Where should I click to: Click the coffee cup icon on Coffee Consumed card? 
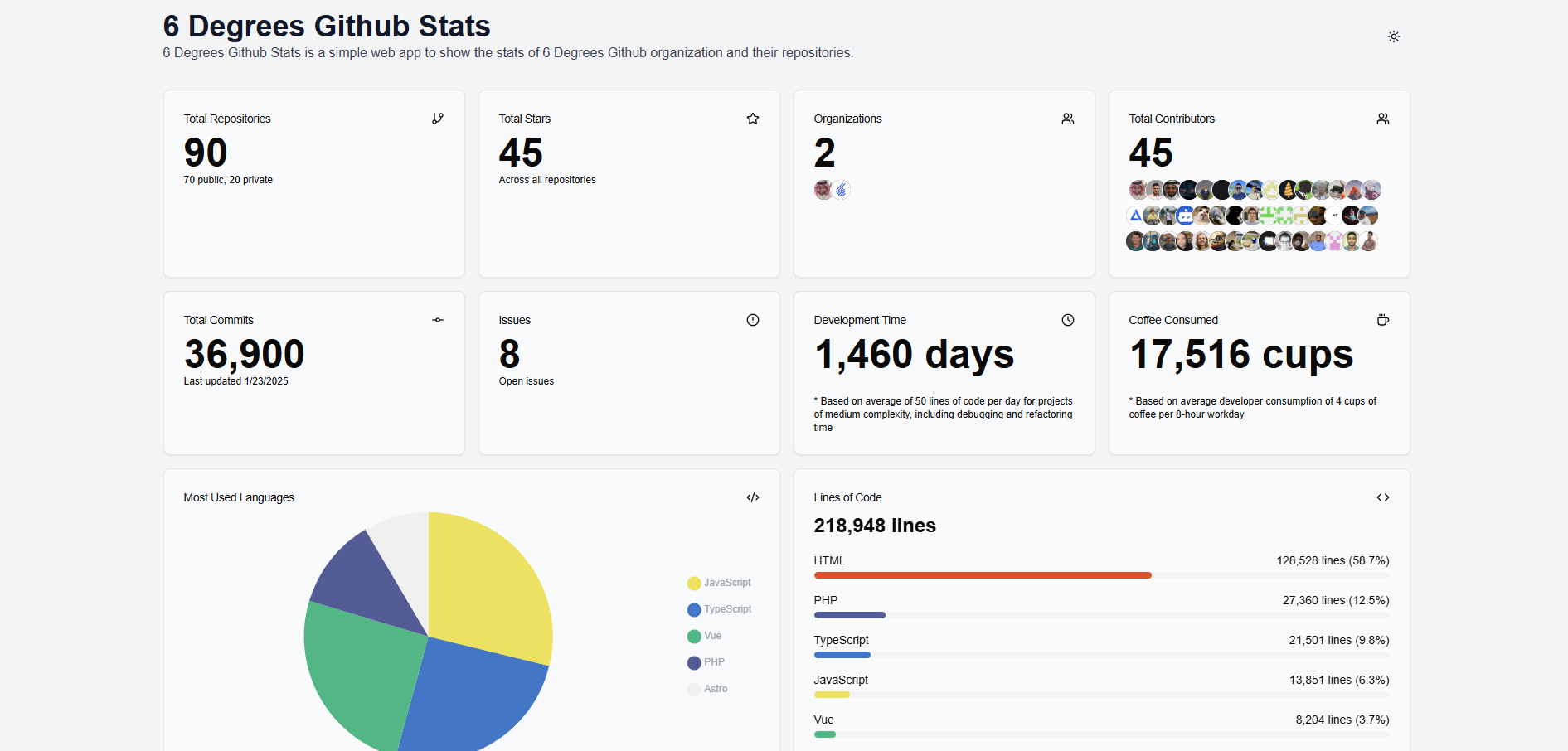coord(1382,319)
